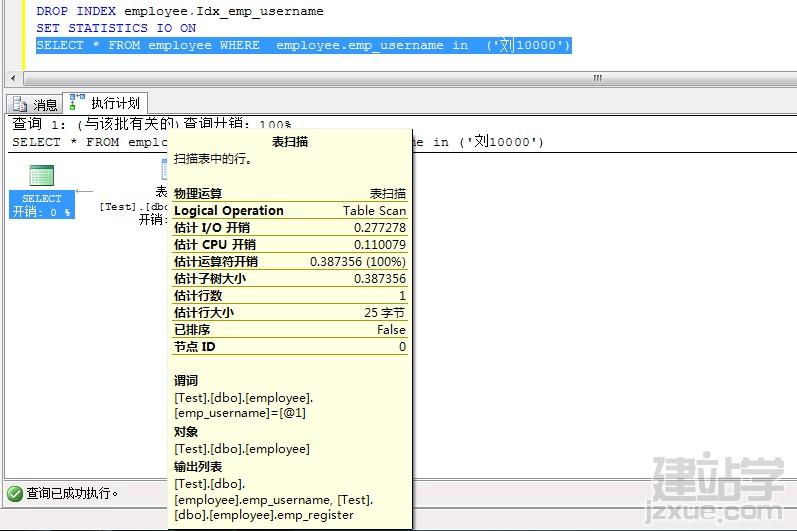797x531 pixels.
Task: Open the 消息 (Messages) tab
Action: tap(35, 104)
